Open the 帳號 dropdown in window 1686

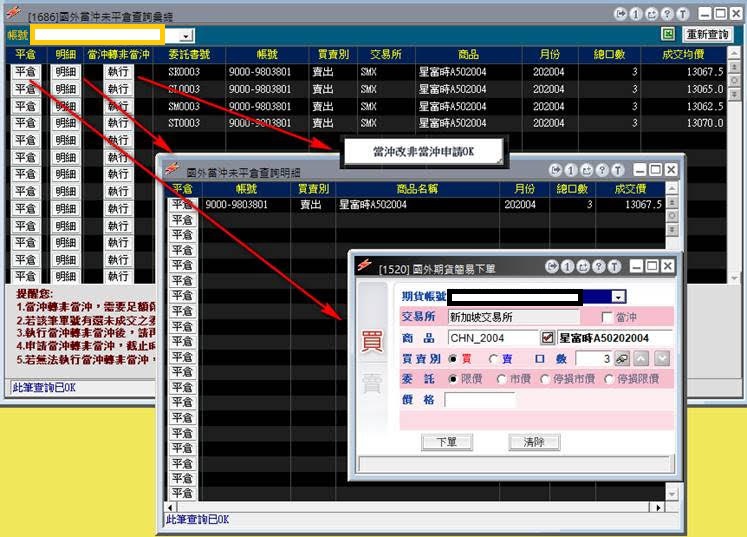click(186, 36)
